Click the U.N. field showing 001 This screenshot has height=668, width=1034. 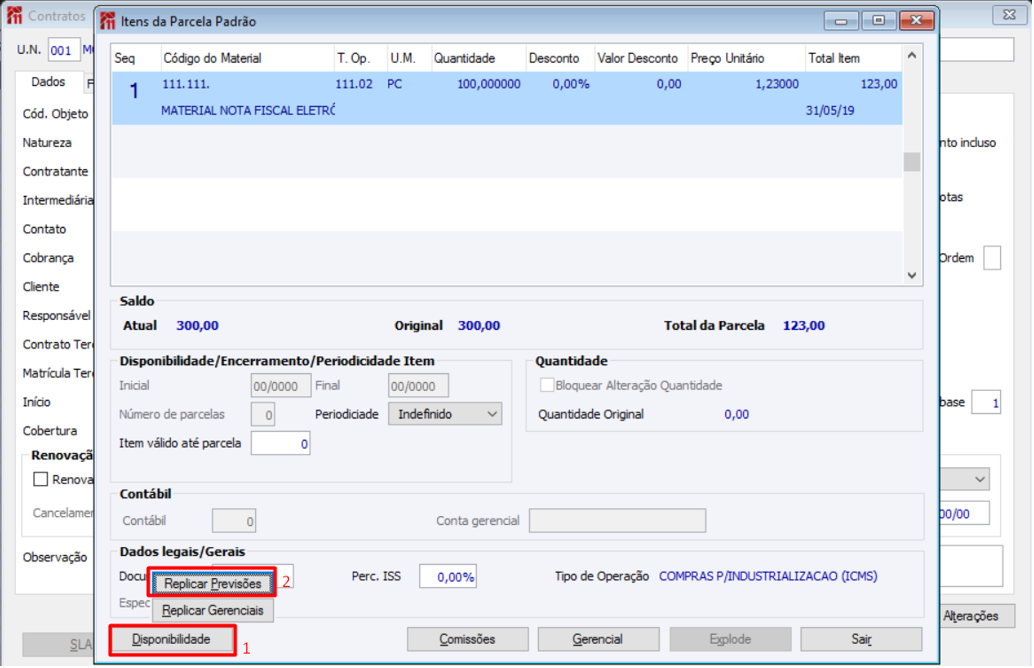[x=63, y=50]
